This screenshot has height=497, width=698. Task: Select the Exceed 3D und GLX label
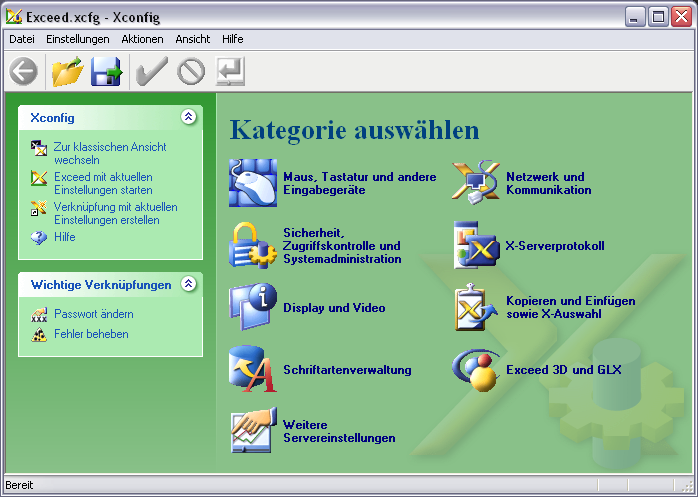[564, 370]
